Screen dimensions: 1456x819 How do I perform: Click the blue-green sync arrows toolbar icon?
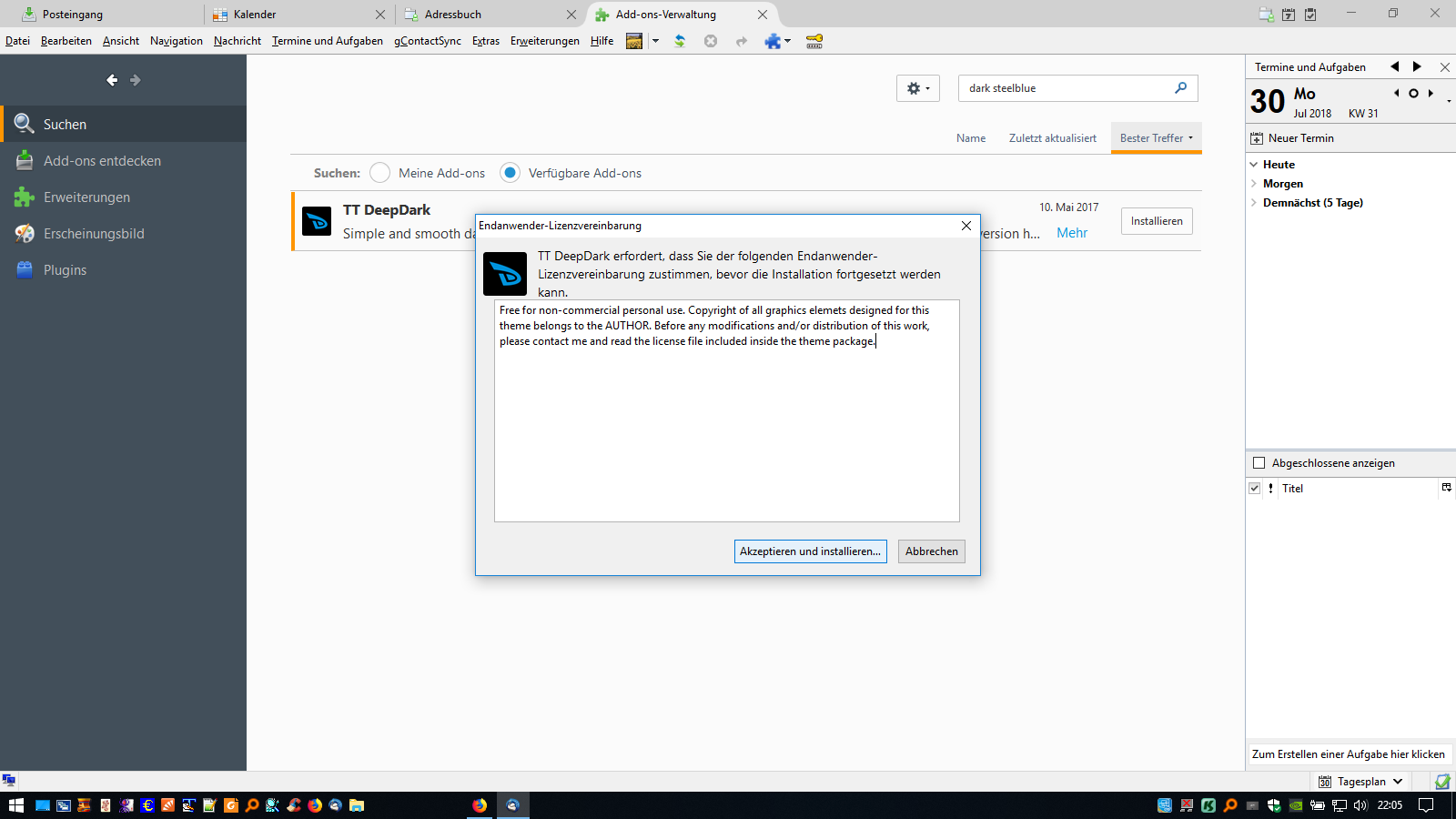click(680, 41)
